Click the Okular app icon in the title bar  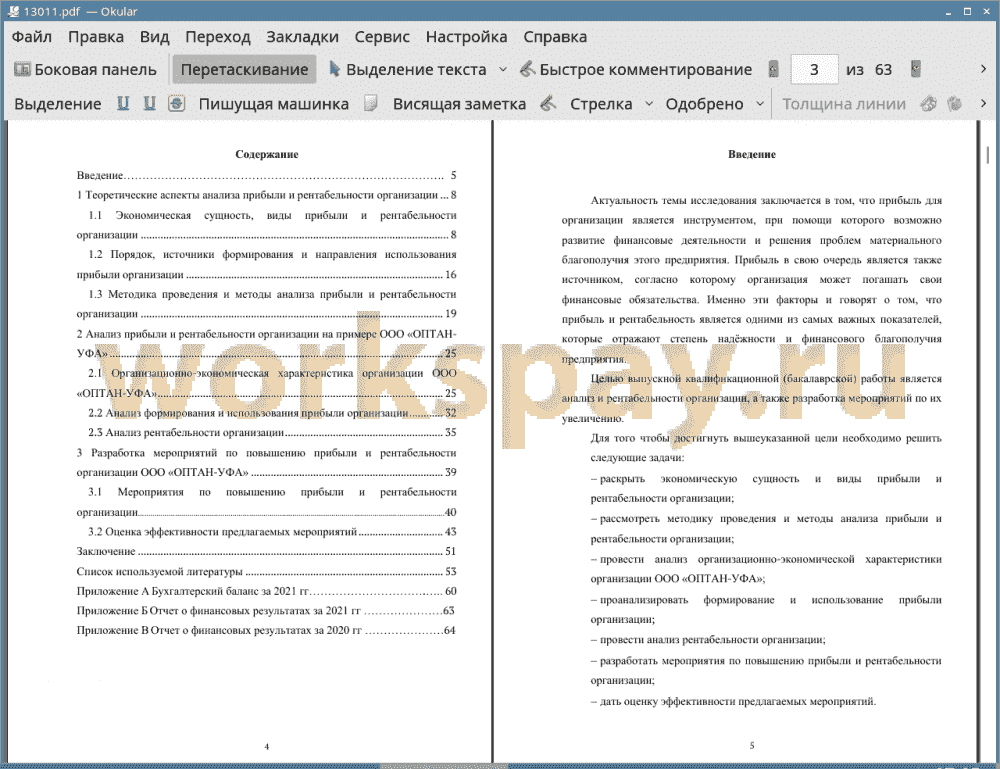tap(13, 11)
